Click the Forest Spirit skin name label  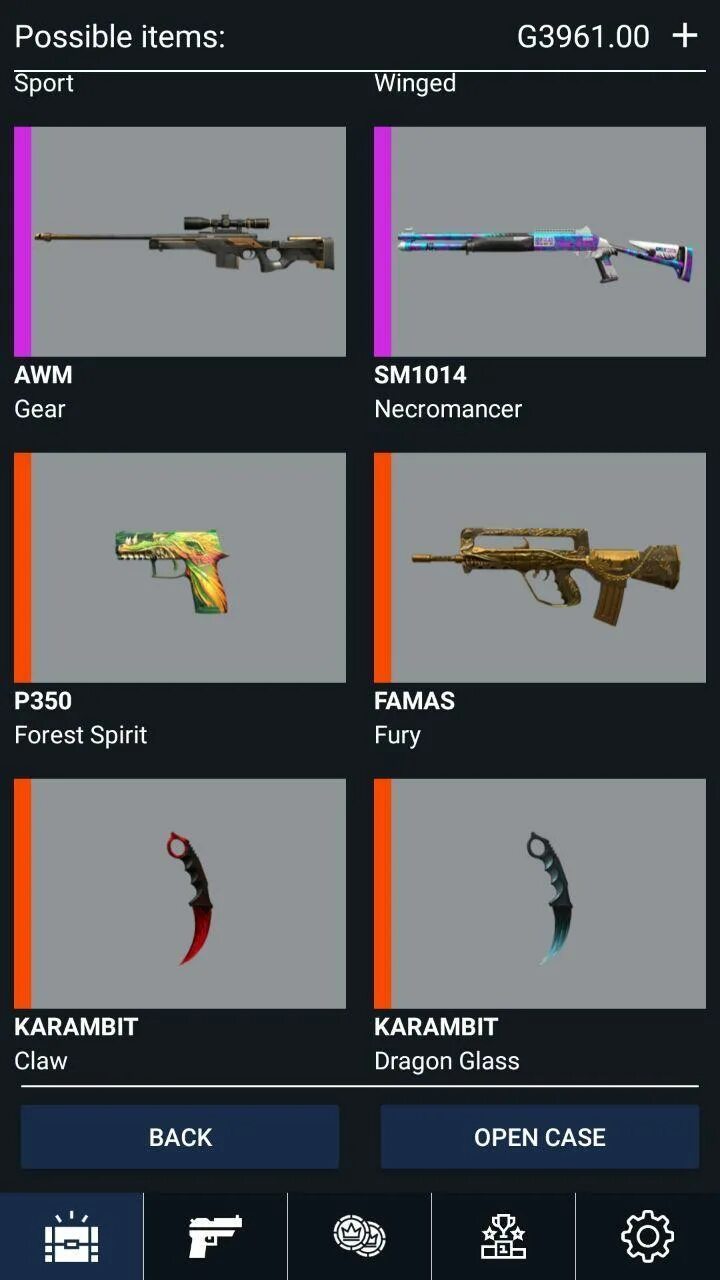click(x=80, y=735)
